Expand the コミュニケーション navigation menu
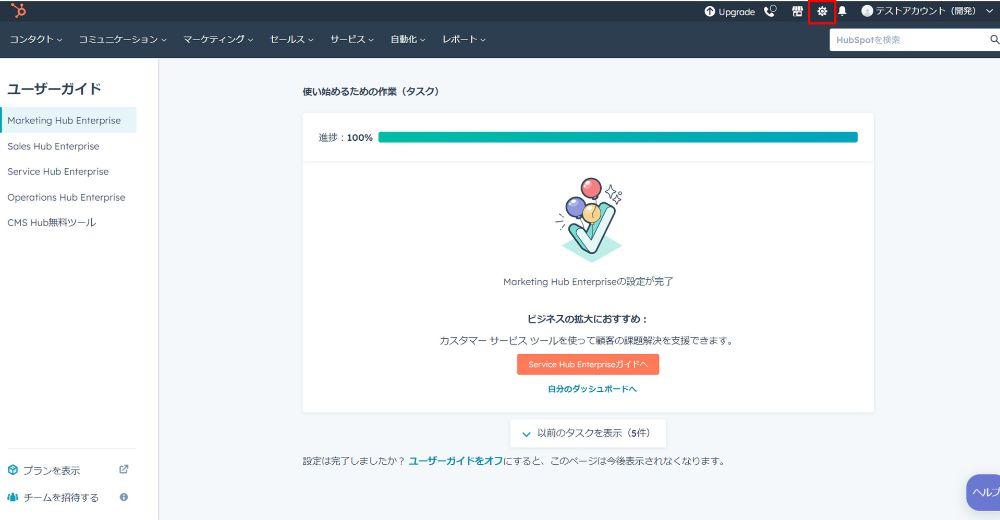The image size is (1000, 520). [x=122, y=39]
